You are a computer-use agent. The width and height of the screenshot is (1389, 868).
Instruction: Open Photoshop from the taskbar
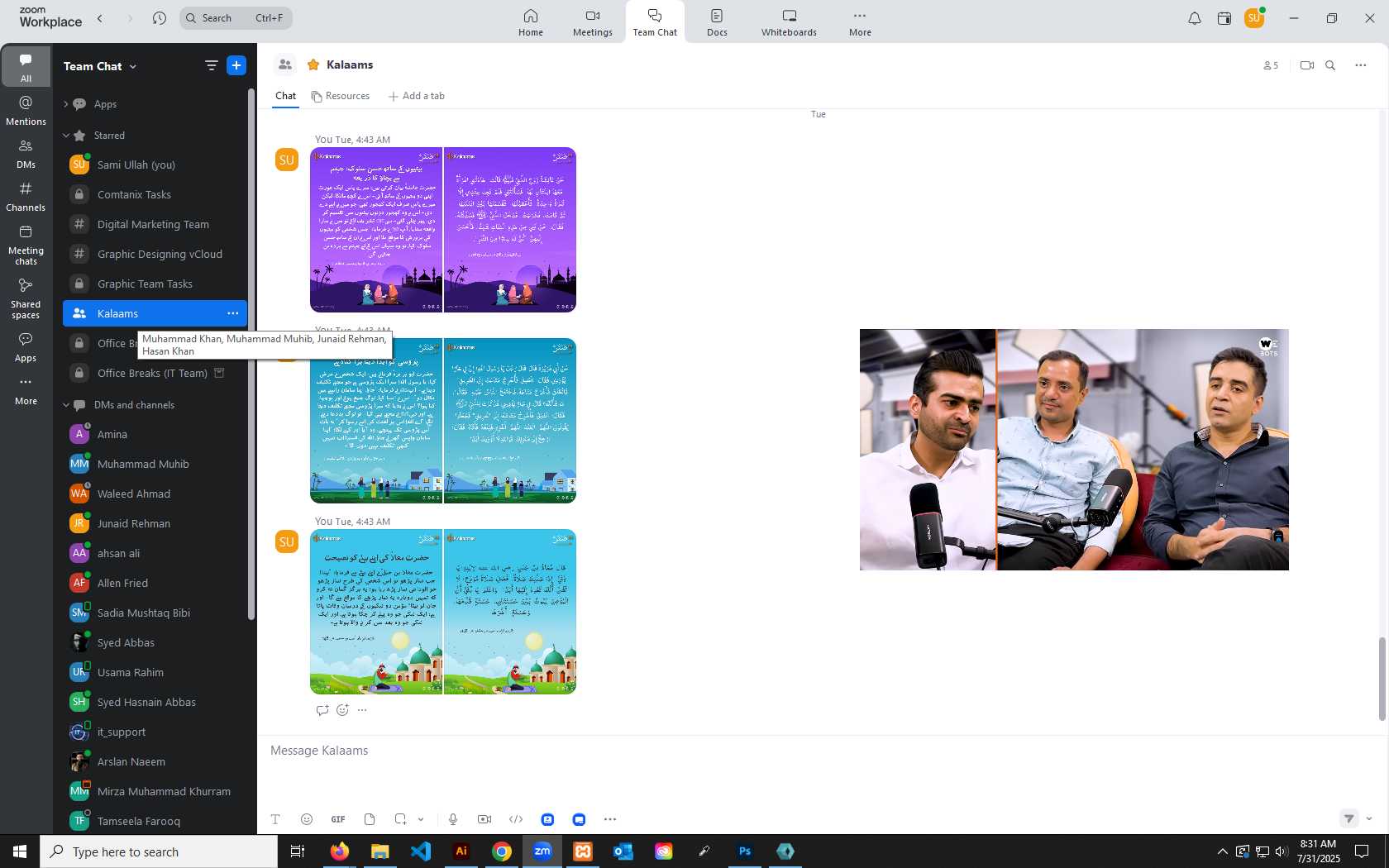pyautogui.click(x=745, y=851)
